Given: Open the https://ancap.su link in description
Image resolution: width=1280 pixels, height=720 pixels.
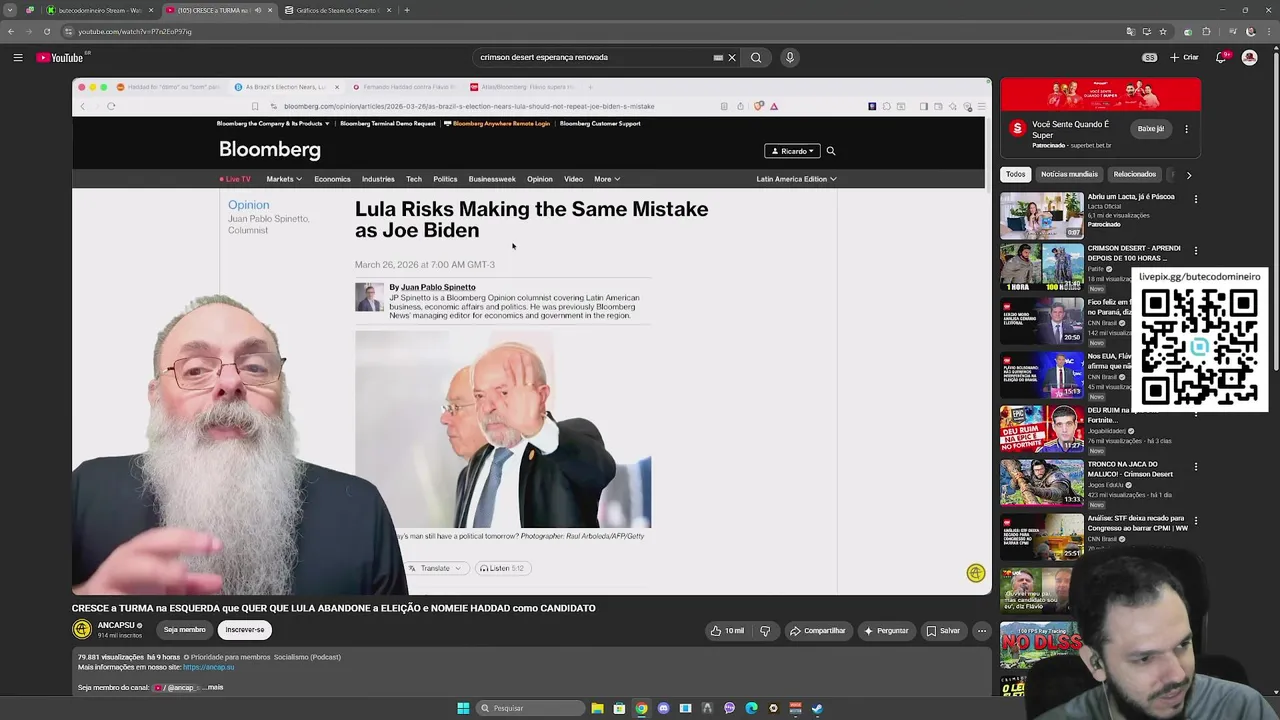Looking at the screenshot, I should (208, 667).
